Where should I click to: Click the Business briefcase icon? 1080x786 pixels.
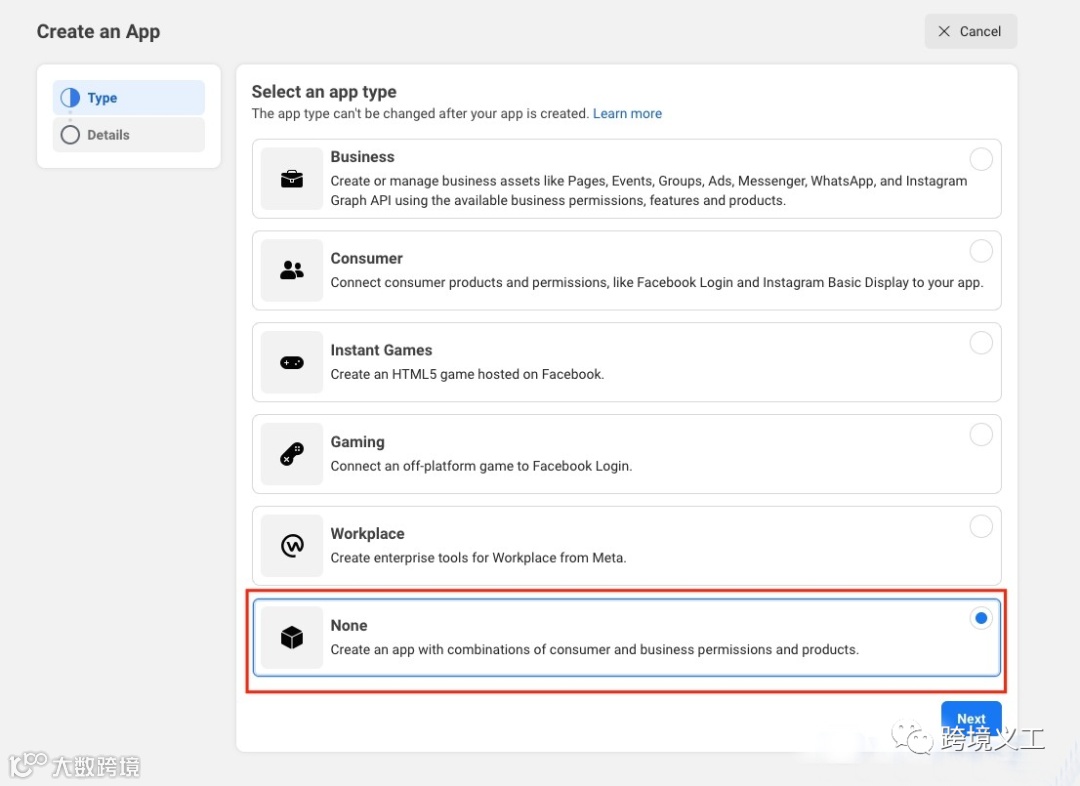pyautogui.click(x=292, y=179)
